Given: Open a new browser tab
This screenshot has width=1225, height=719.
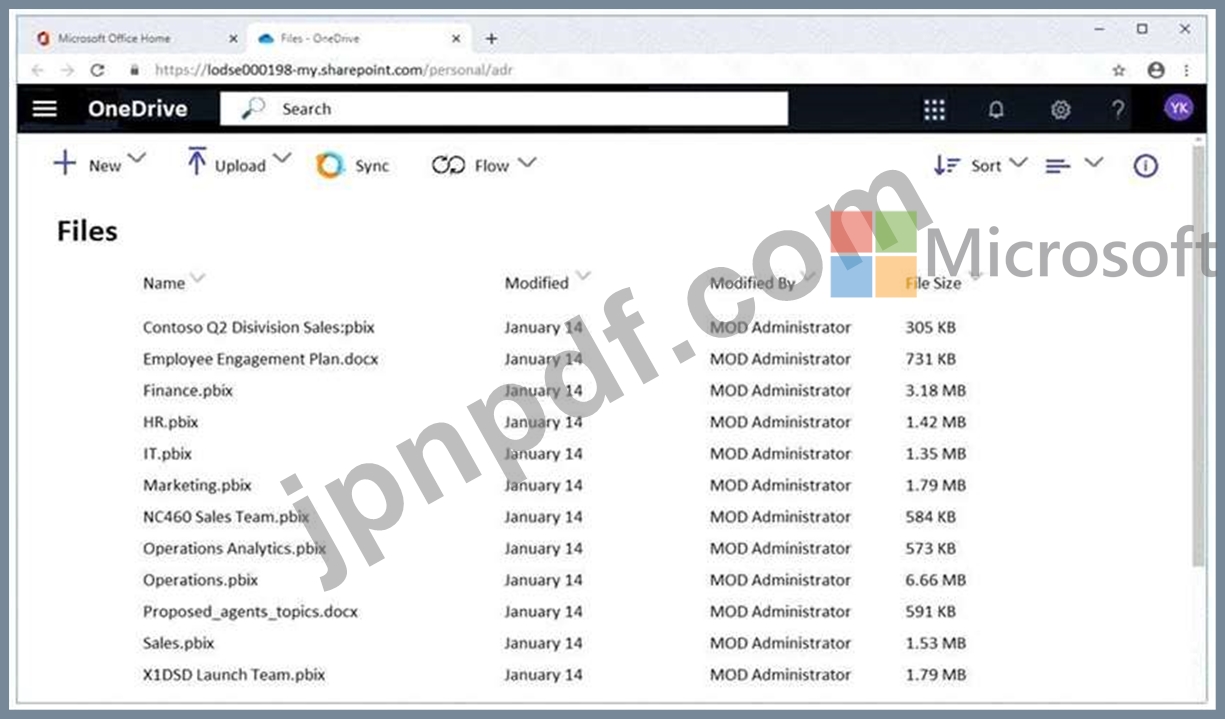Looking at the screenshot, I should 491,39.
